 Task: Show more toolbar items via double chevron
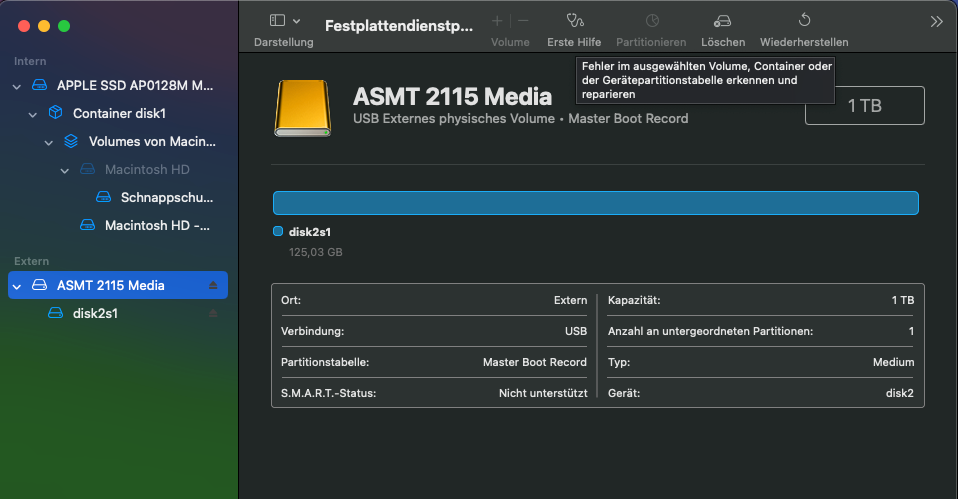coord(936,21)
